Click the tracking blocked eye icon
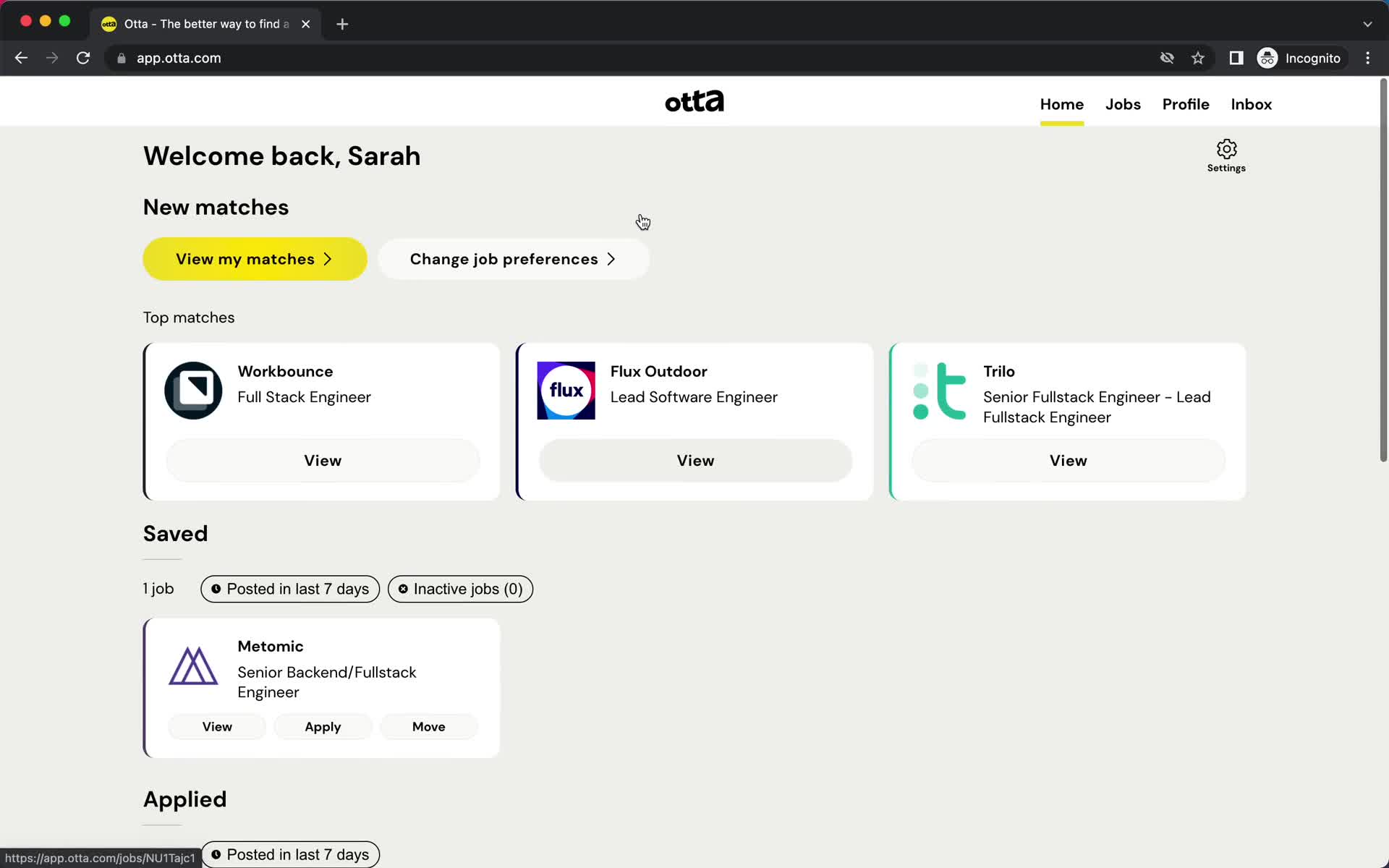 pyautogui.click(x=1167, y=58)
